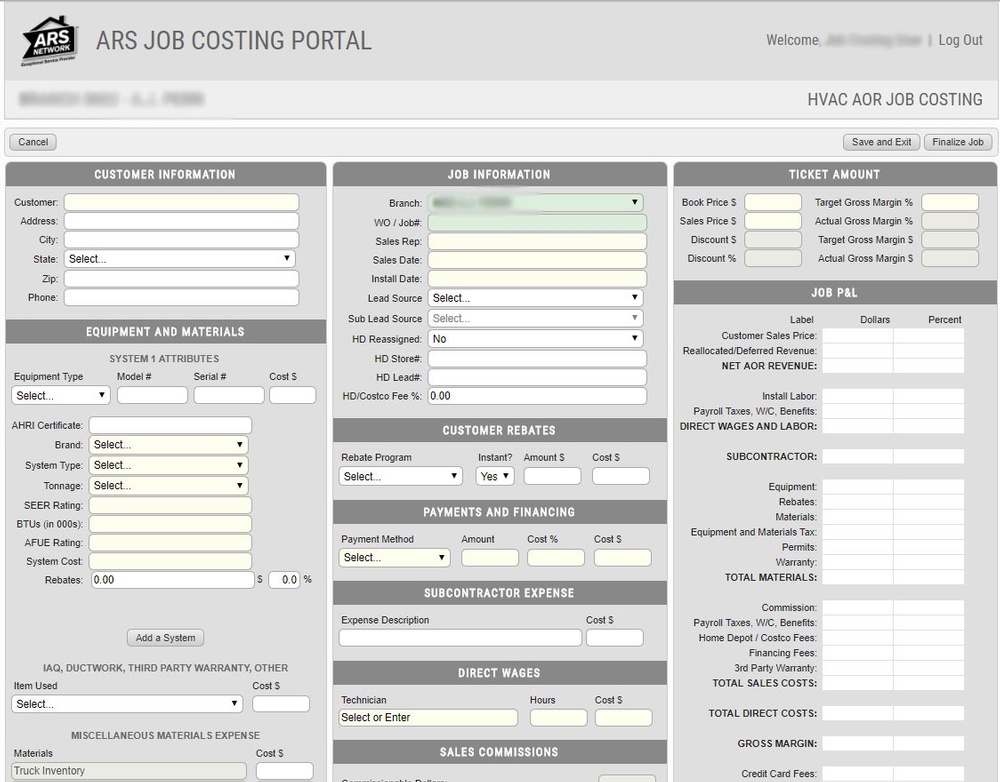1000x782 pixels.
Task: Click the Model # field
Action: click(152, 395)
